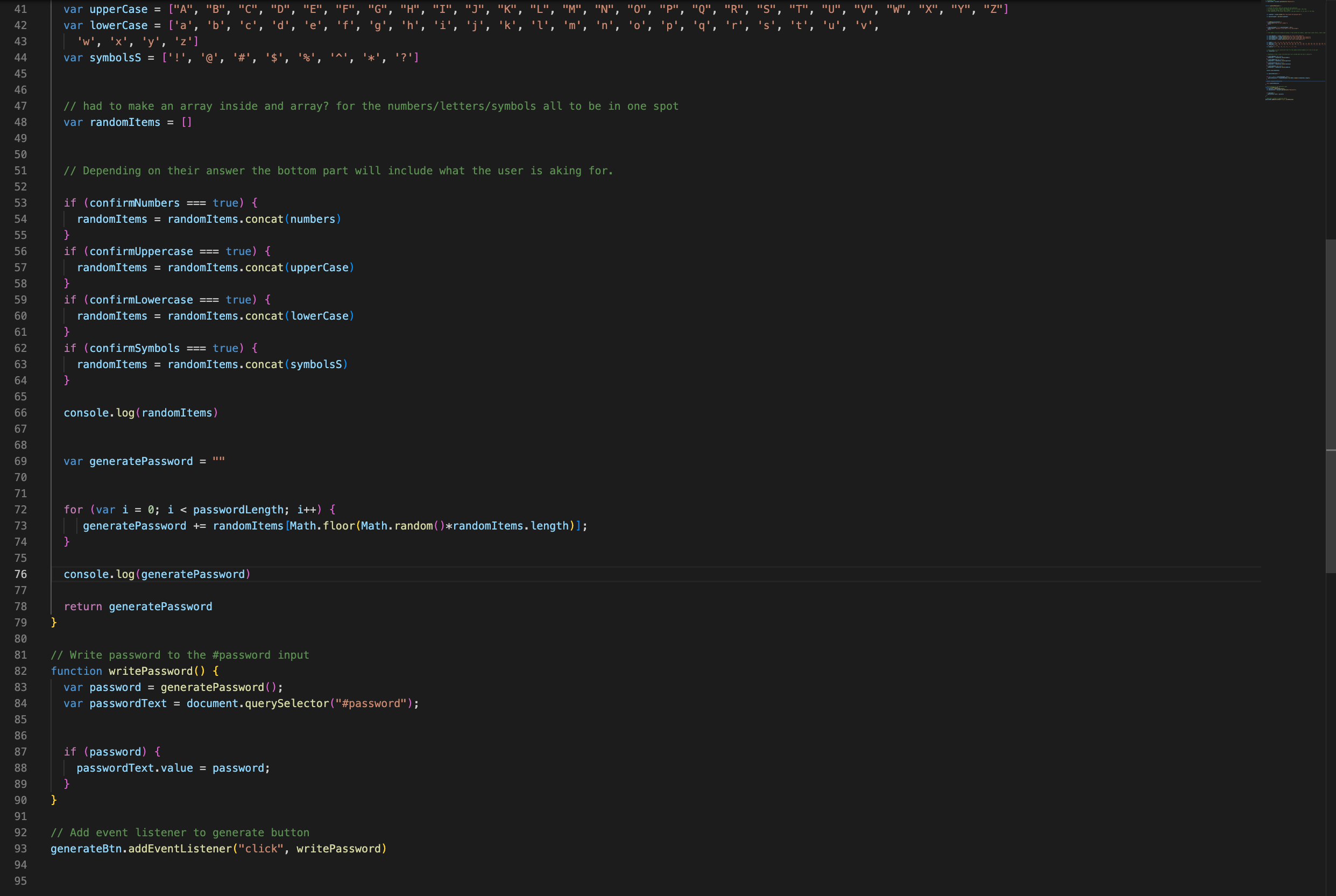Click the return keyword on line 78

[83, 606]
